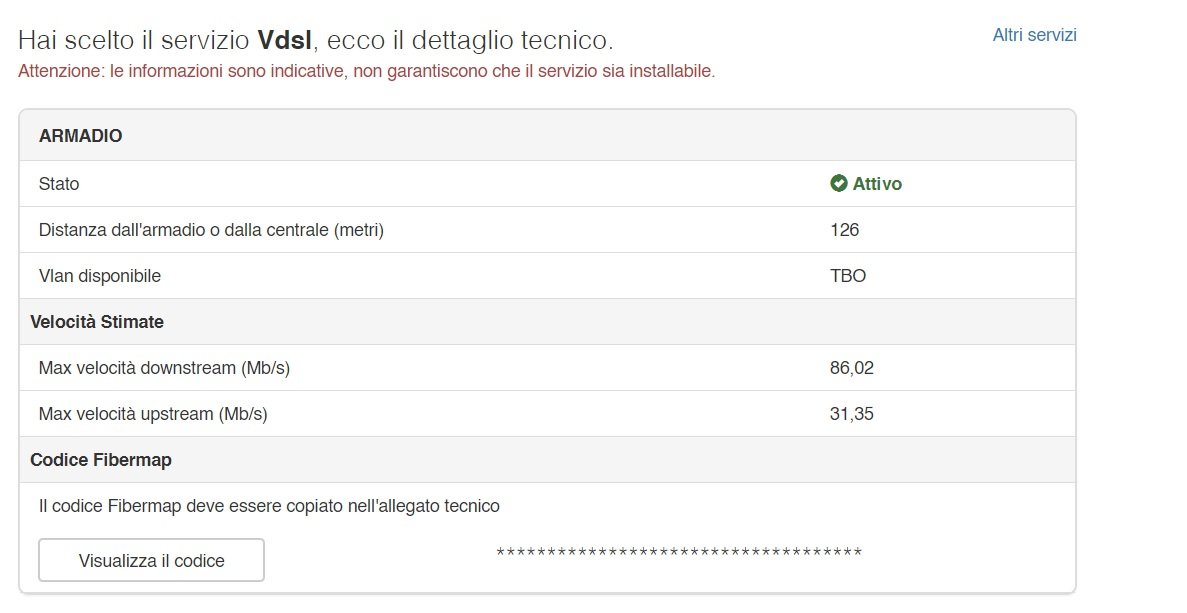Click the bold Vdsl heading word
This screenshot has width=1187, height=613.
(x=285, y=39)
